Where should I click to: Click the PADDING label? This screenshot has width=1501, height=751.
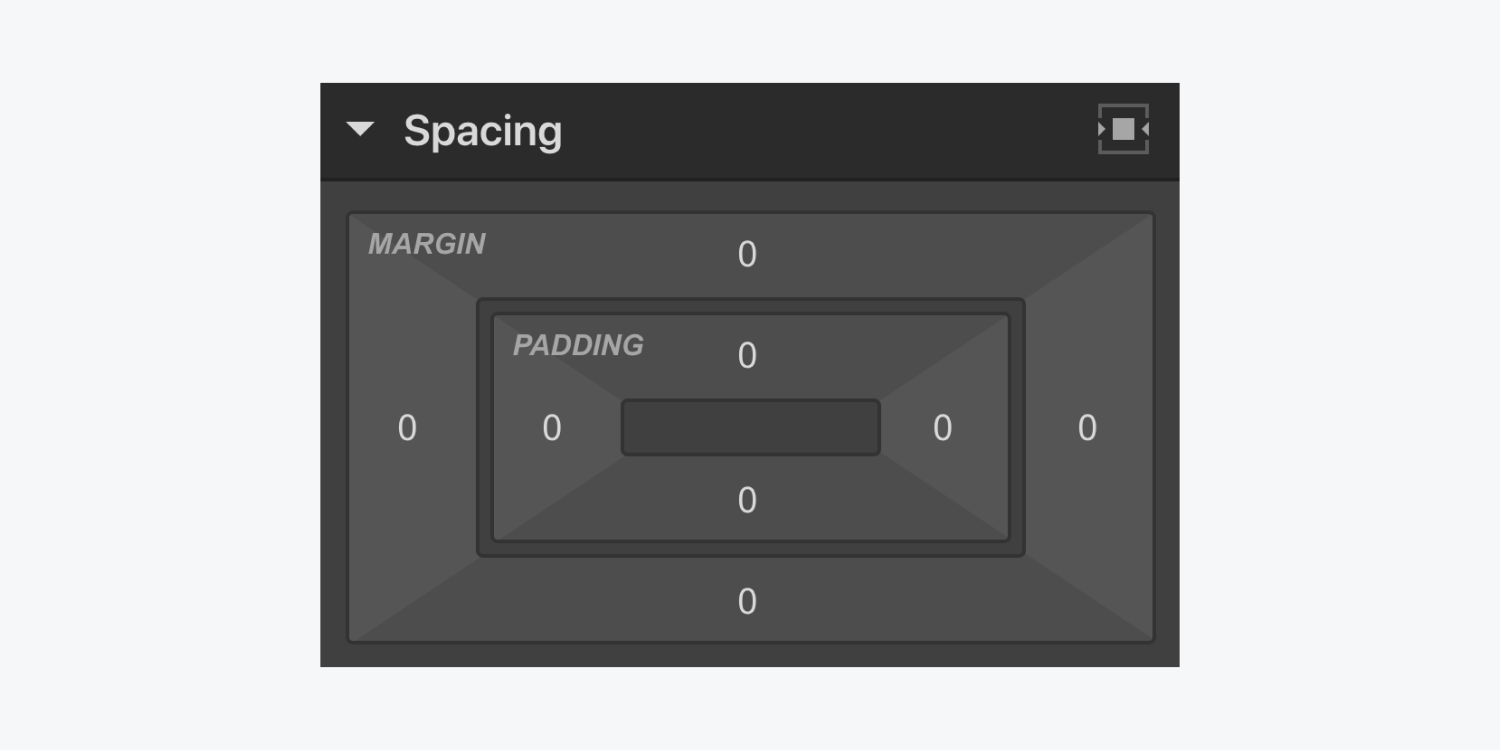(x=578, y=345)
